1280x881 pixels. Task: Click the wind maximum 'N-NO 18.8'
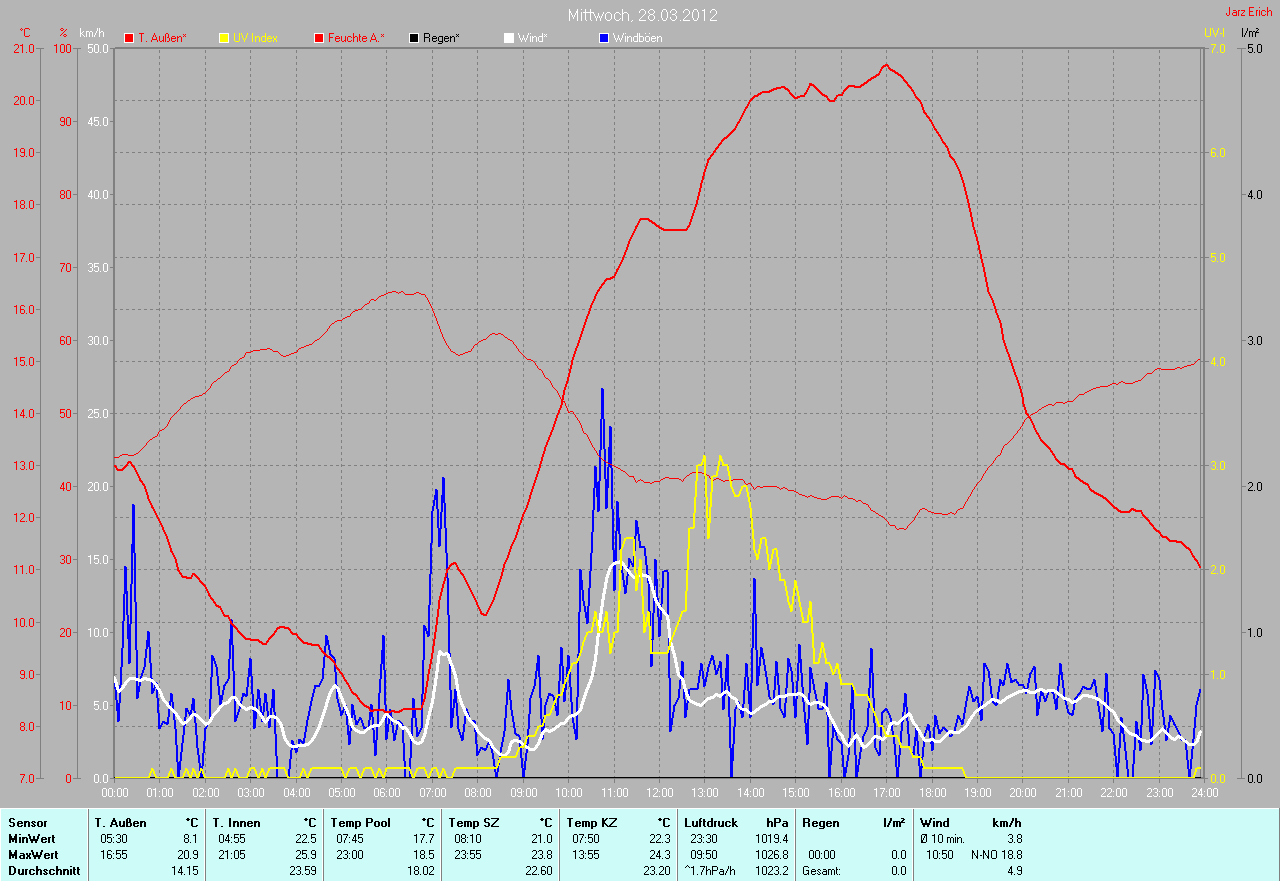point(996,855)
